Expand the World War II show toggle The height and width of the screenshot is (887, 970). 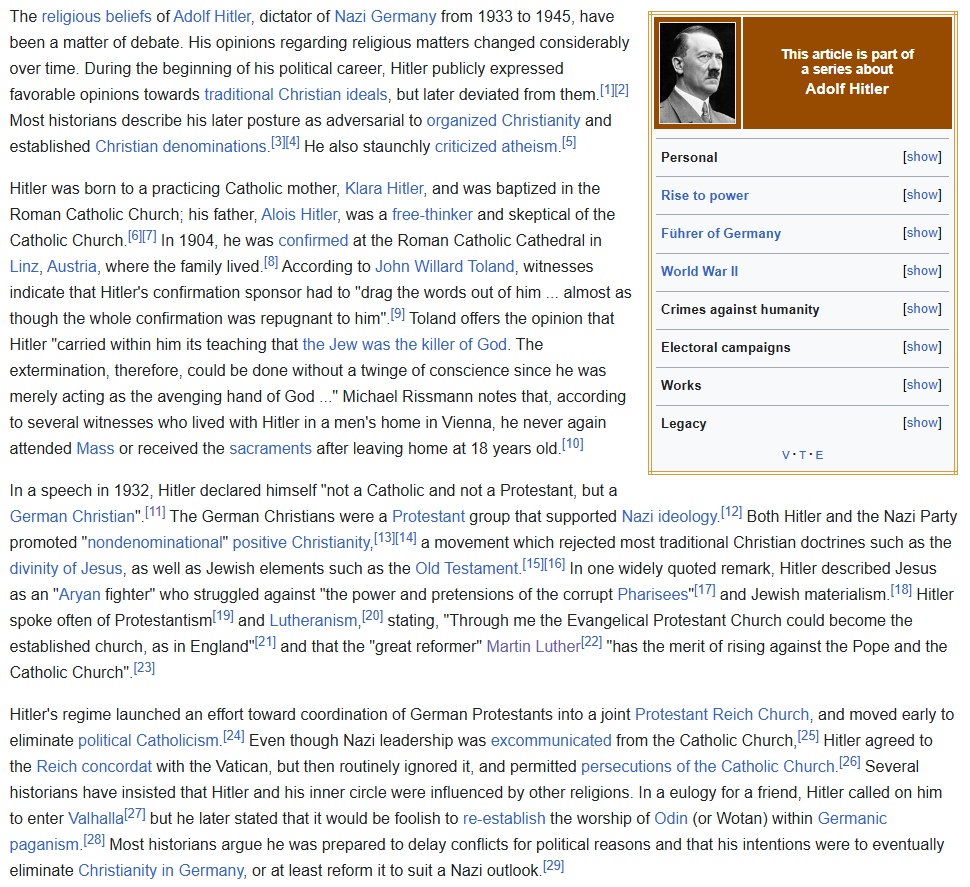pyautogui.click(x=922, y=271)
